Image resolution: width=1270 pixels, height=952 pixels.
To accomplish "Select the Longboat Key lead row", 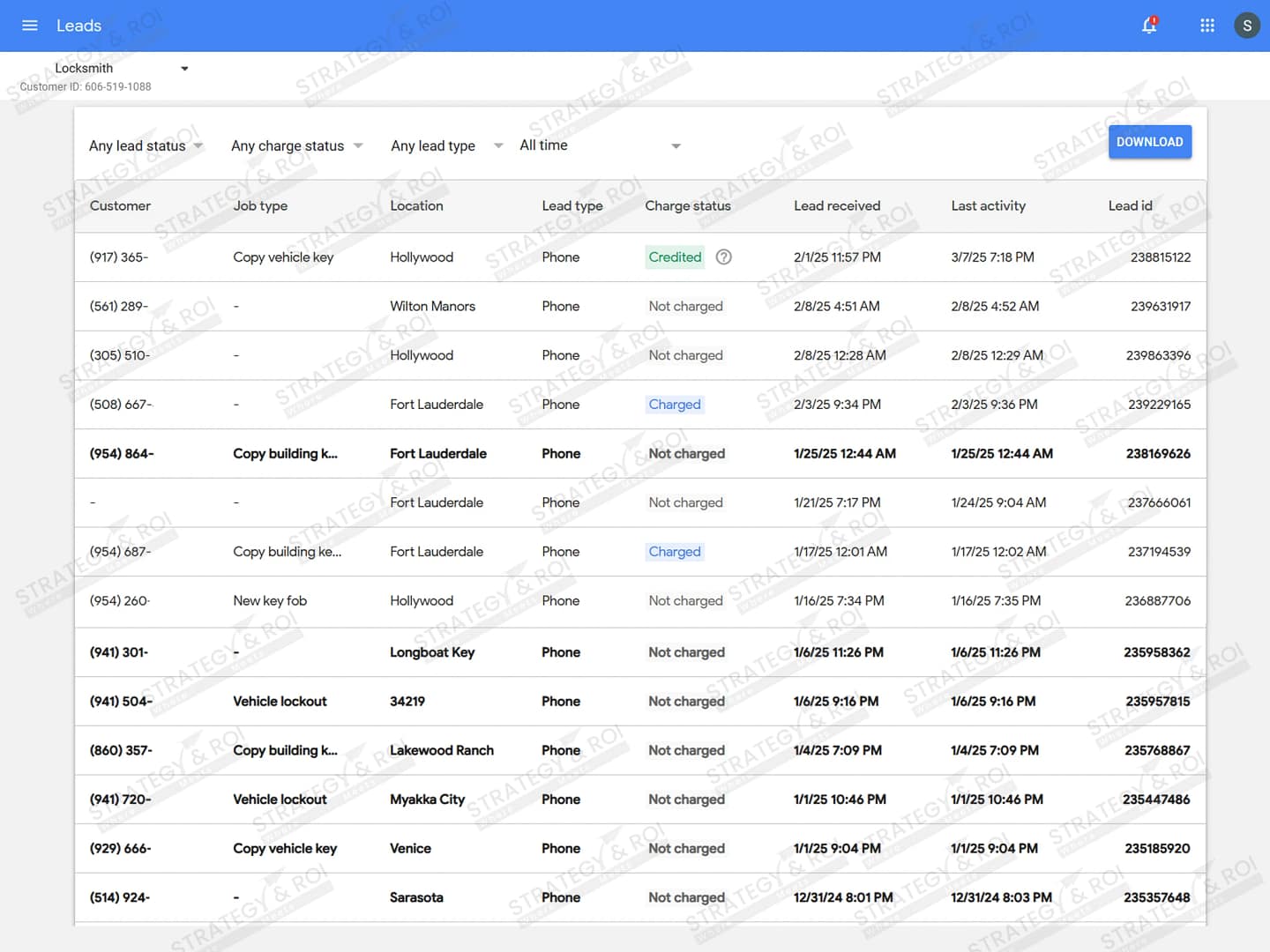I will coord(432,652).
